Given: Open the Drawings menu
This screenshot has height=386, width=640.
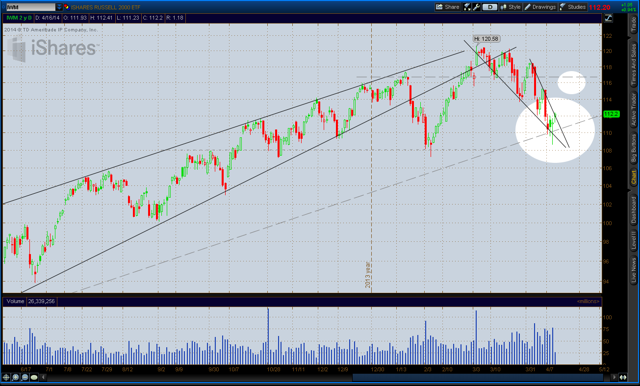Looking at the screenshot, I should [x=540, y=7].
